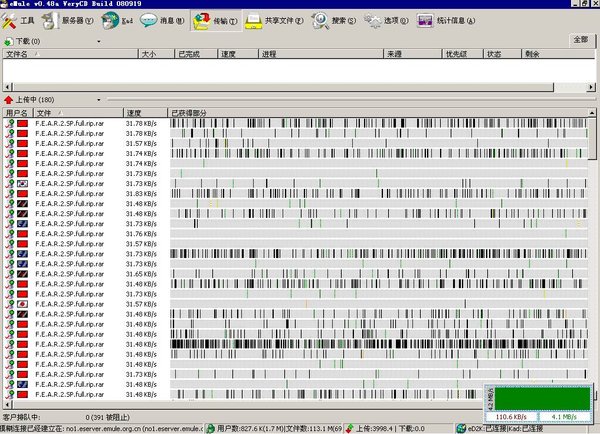
Task: Select the upload row with speed 31.76 KB/s
Action: (x=296, y=234)
